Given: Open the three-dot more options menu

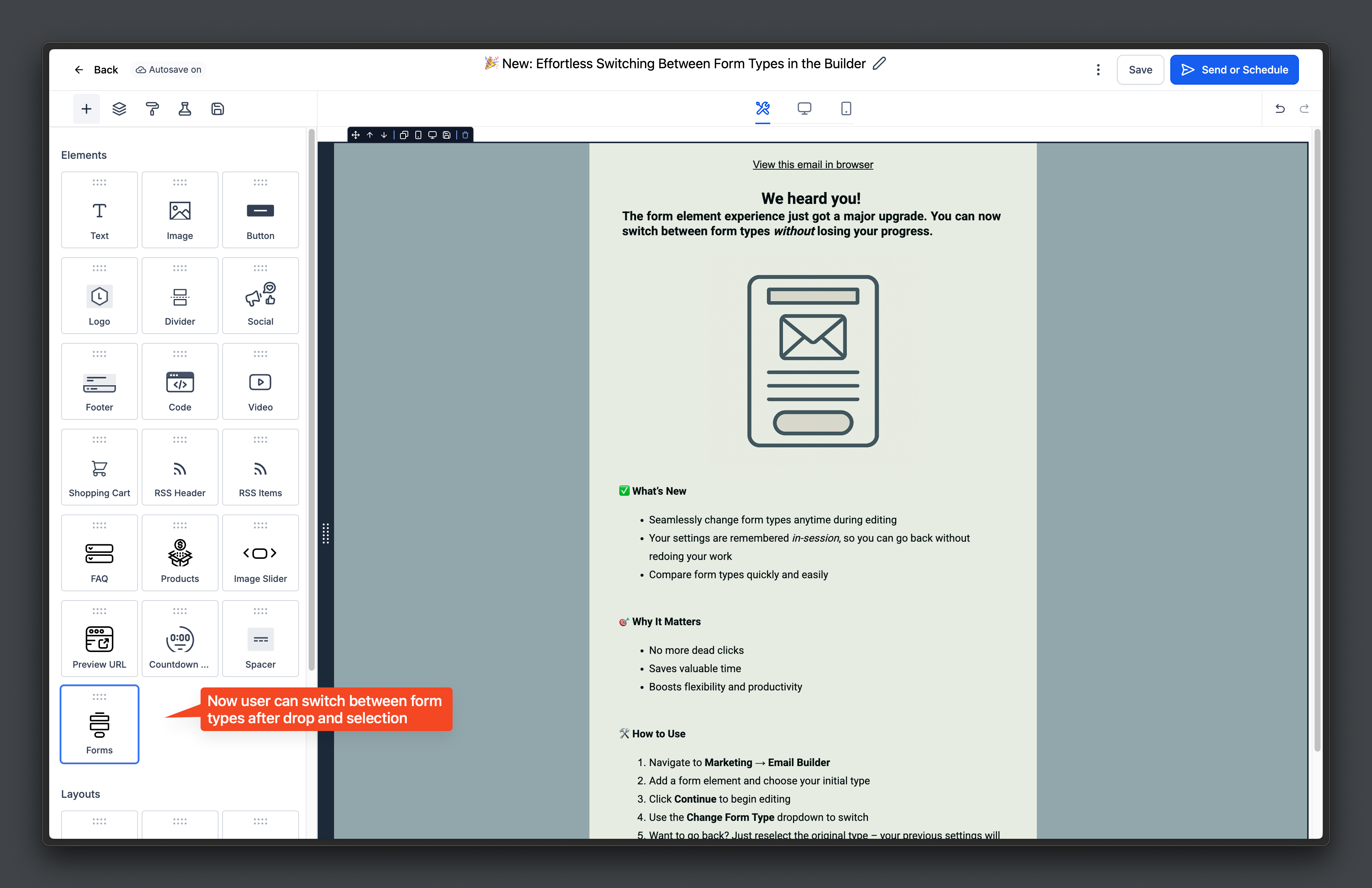Looking at the screenshot, I should (1098, 70).
